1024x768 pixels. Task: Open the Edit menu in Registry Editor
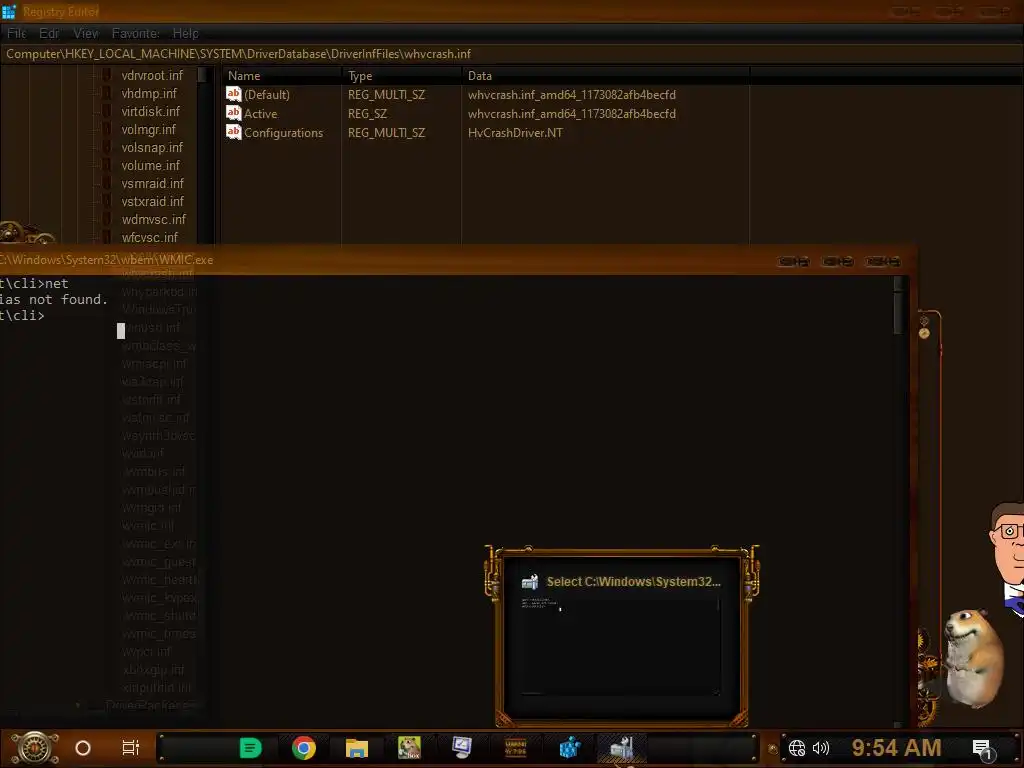point(49,33)
